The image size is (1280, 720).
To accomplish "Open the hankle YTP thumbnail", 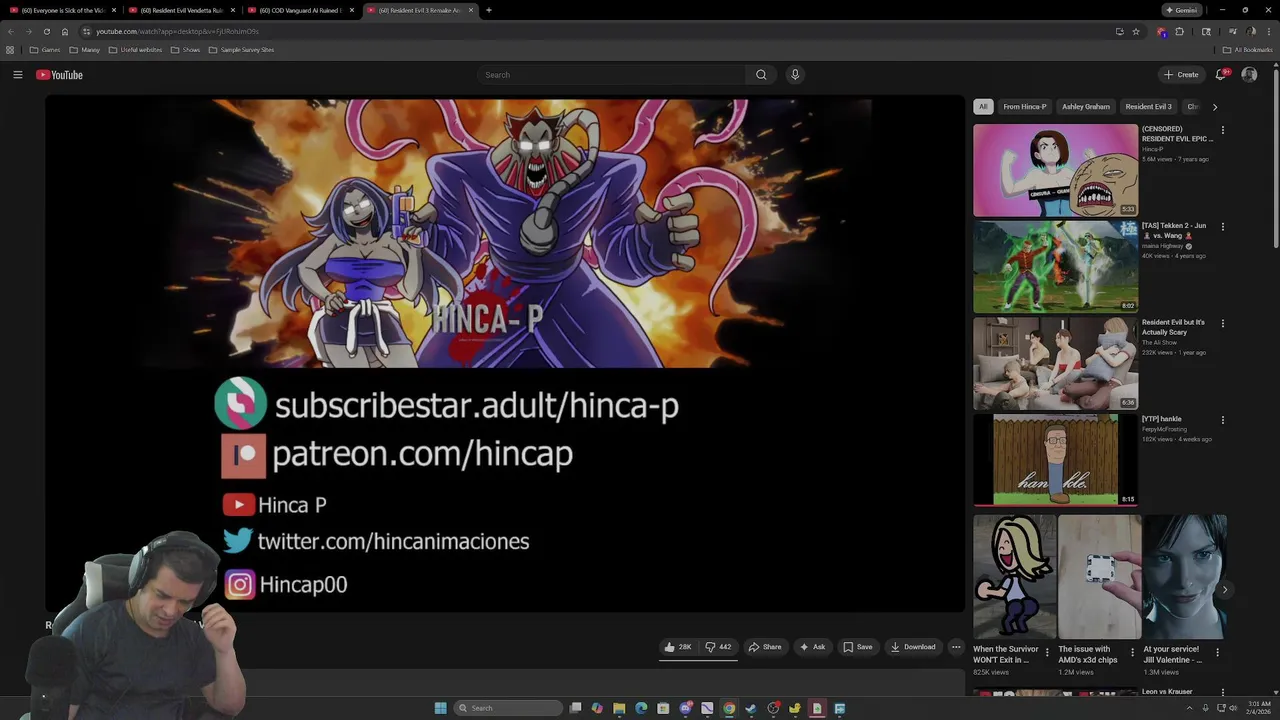I will 1055,460.
